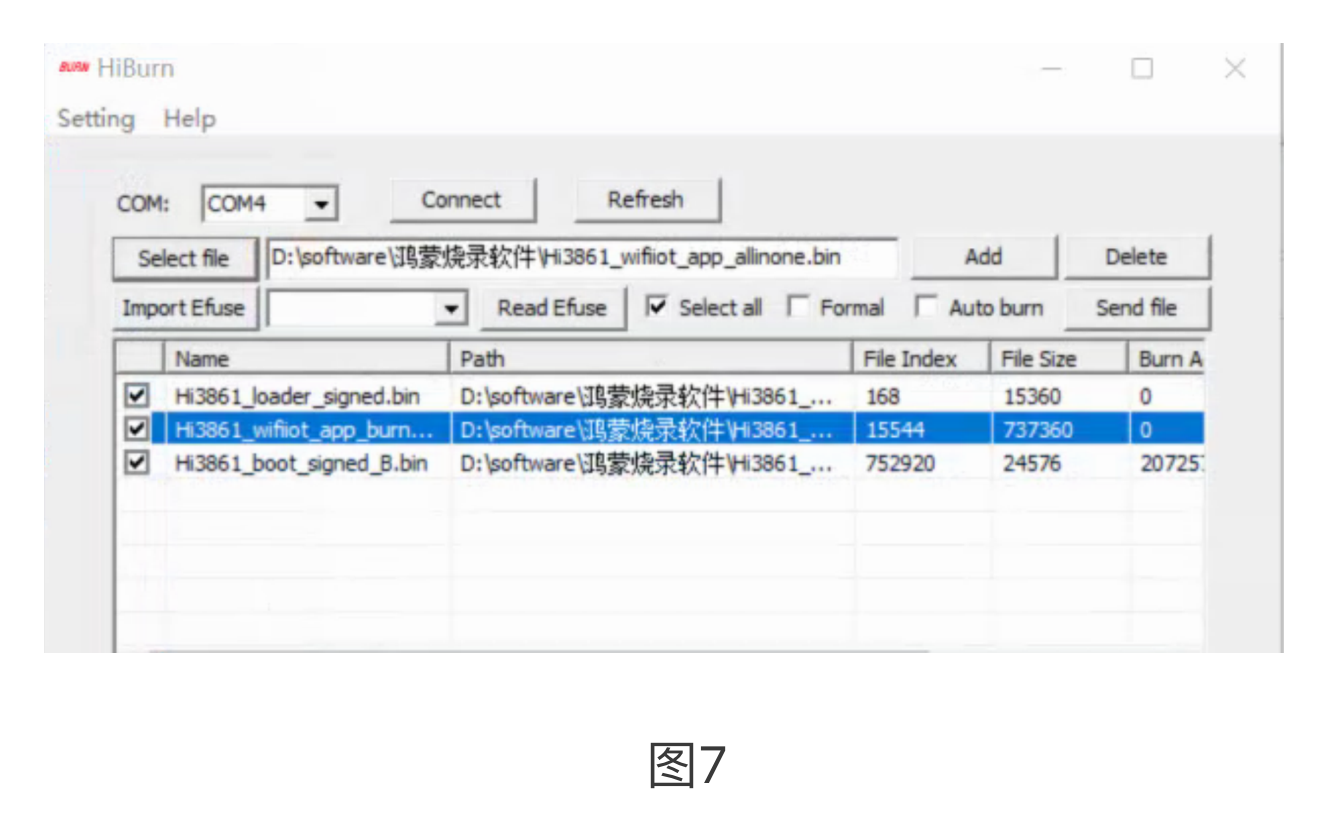Open the Help menu

point(190,118)
